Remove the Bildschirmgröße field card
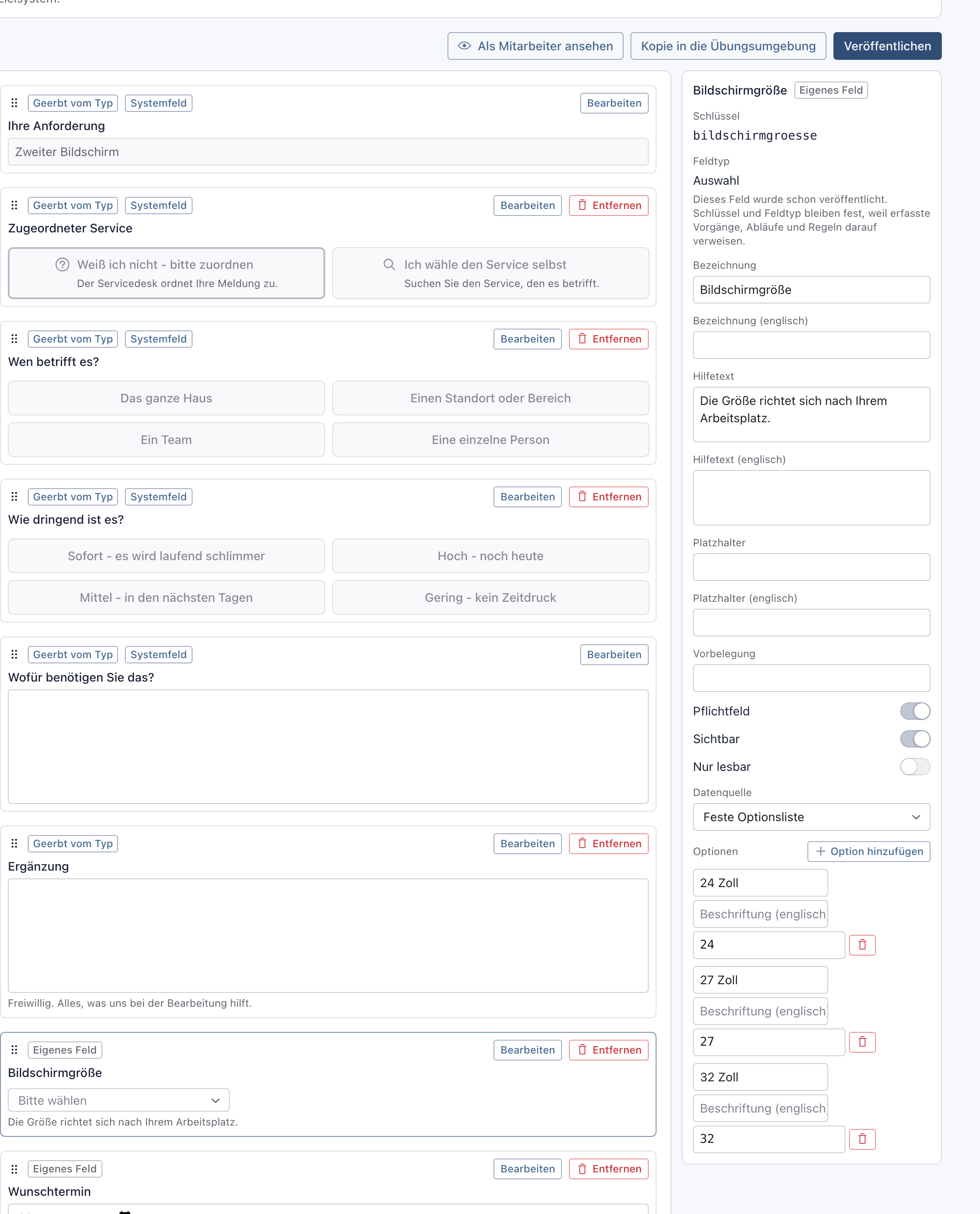Screen dimensions: 980x1214 [x=608, y=1050]
